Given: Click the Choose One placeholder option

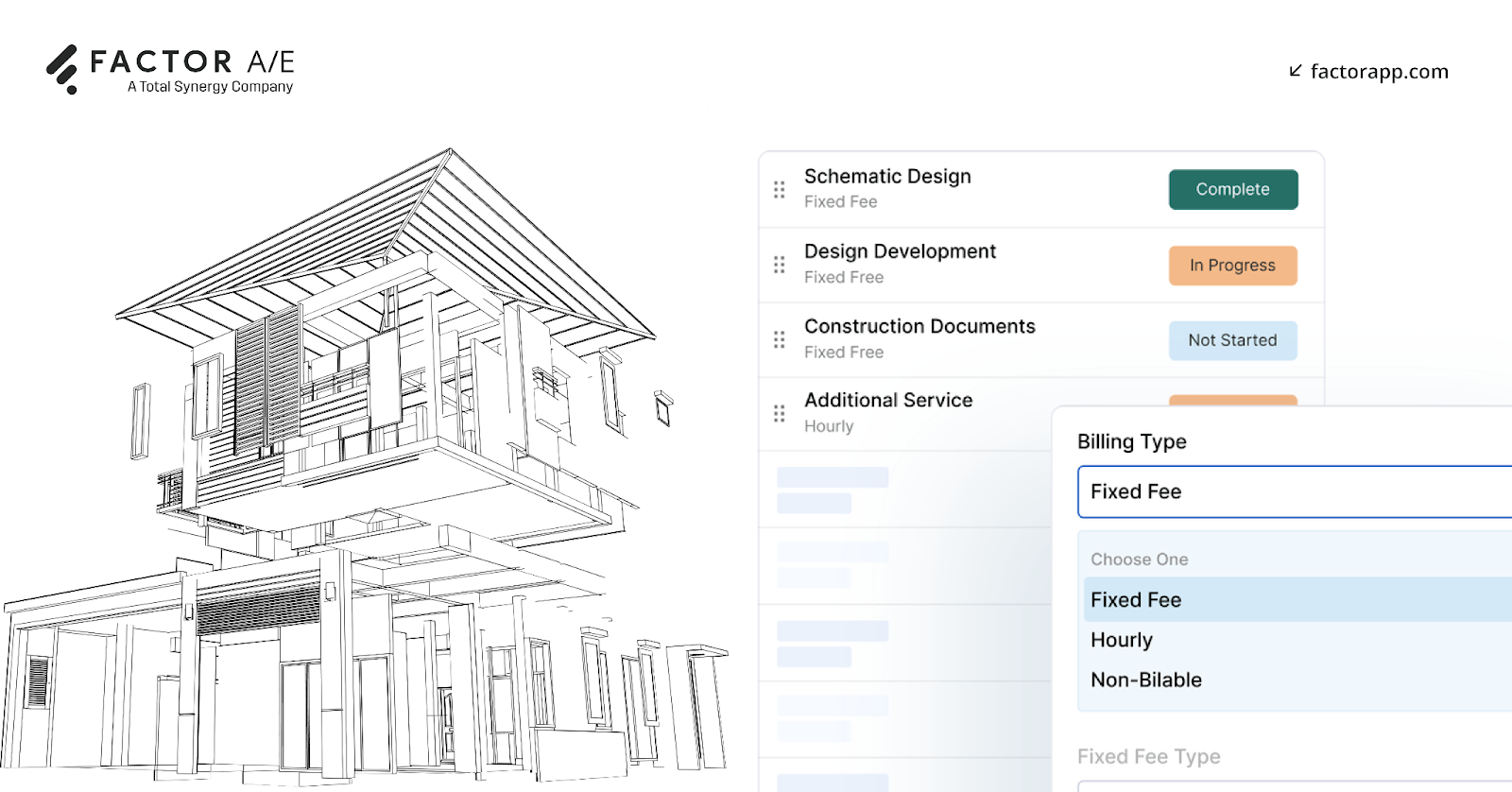Looking at the screenshot, I should [1140, 560].
